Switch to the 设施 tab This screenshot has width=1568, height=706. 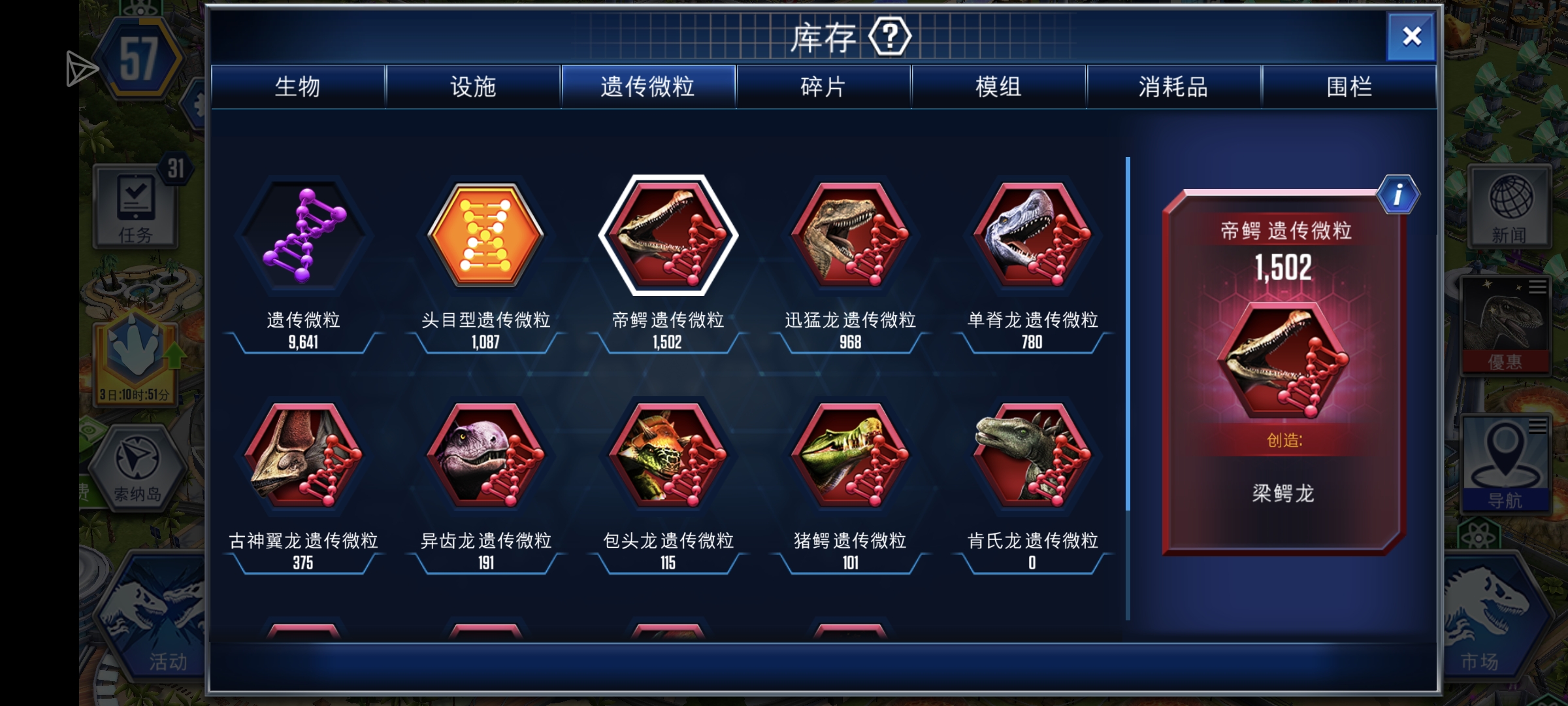coord(473,86)
